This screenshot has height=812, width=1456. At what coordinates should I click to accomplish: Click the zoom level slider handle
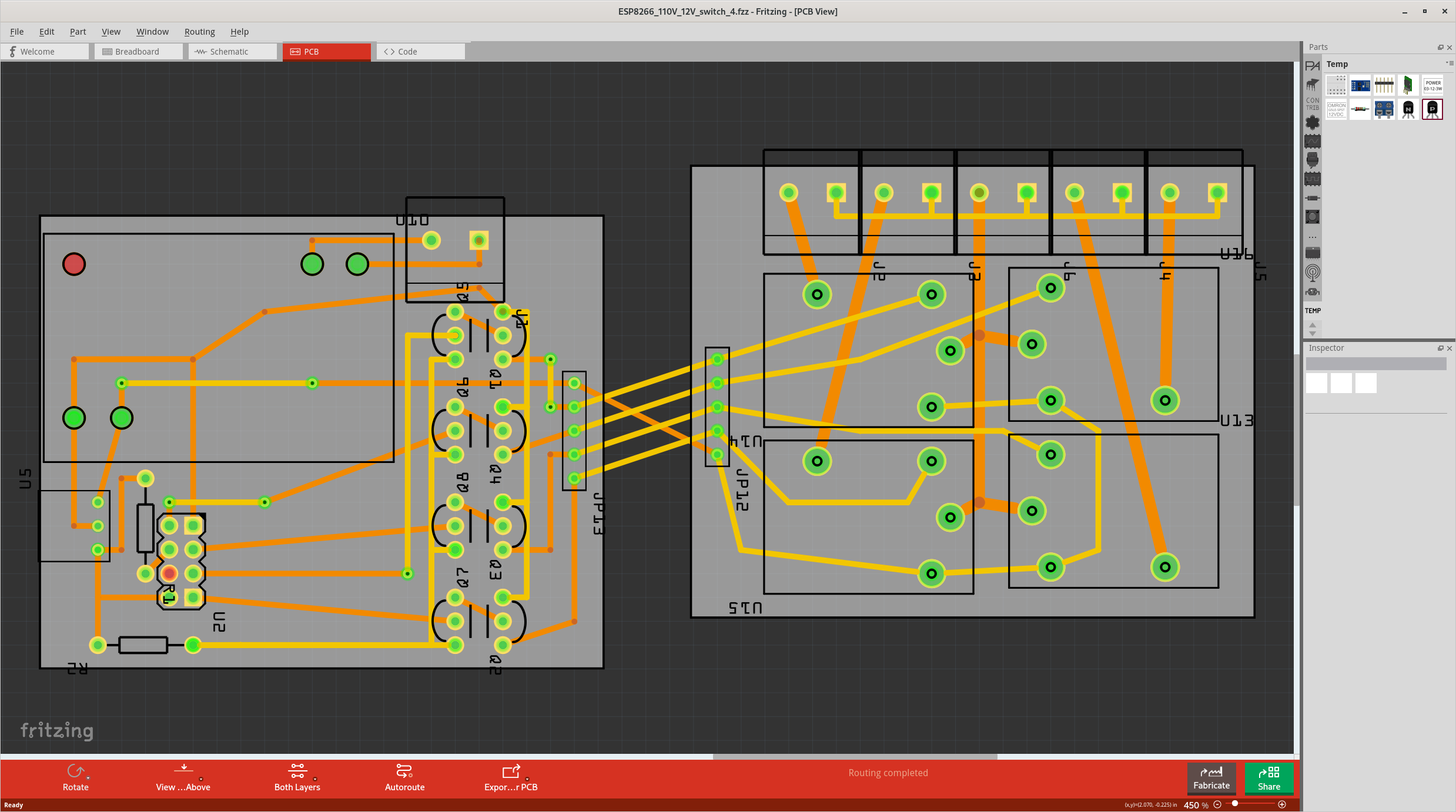(x=1235, y=804)
